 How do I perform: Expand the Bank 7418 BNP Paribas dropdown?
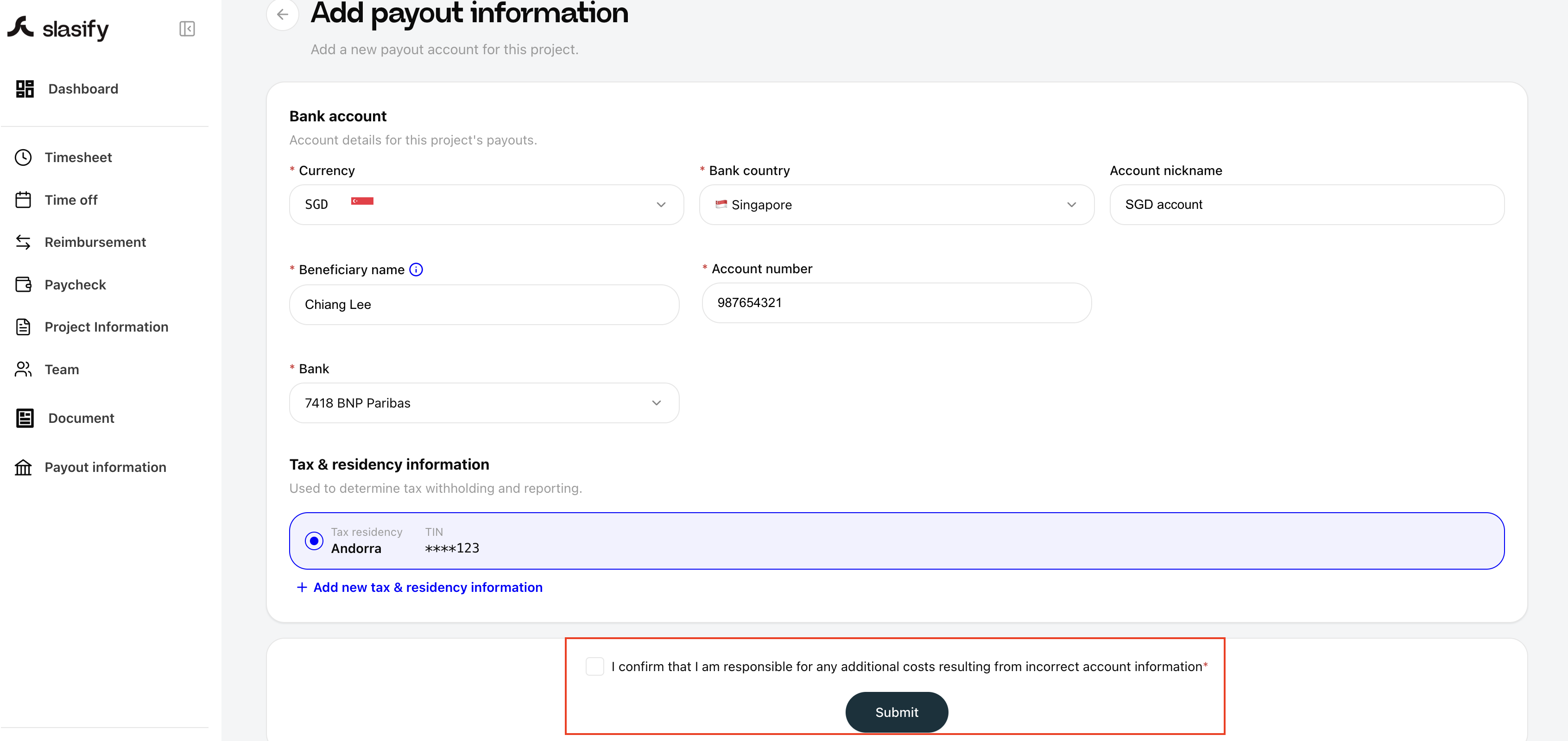click(x=484, y=403)
